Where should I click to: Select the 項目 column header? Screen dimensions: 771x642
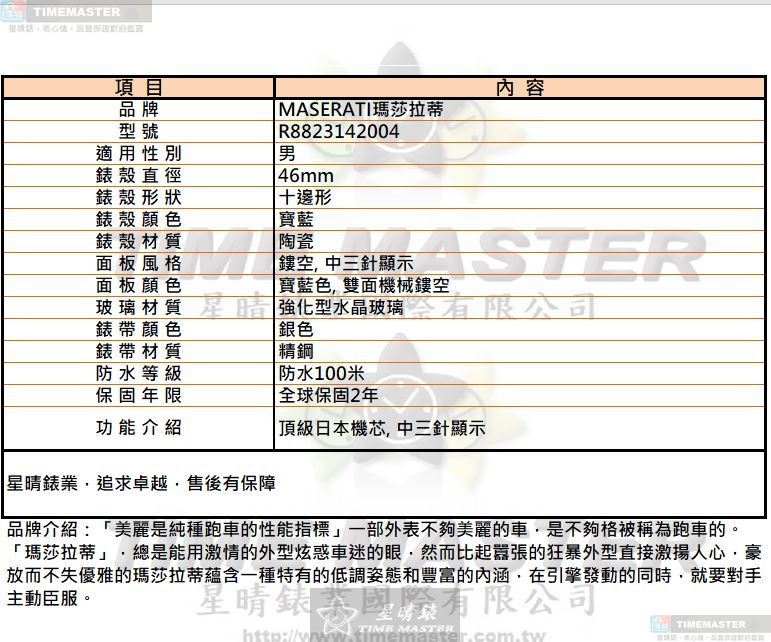[138, 88]
